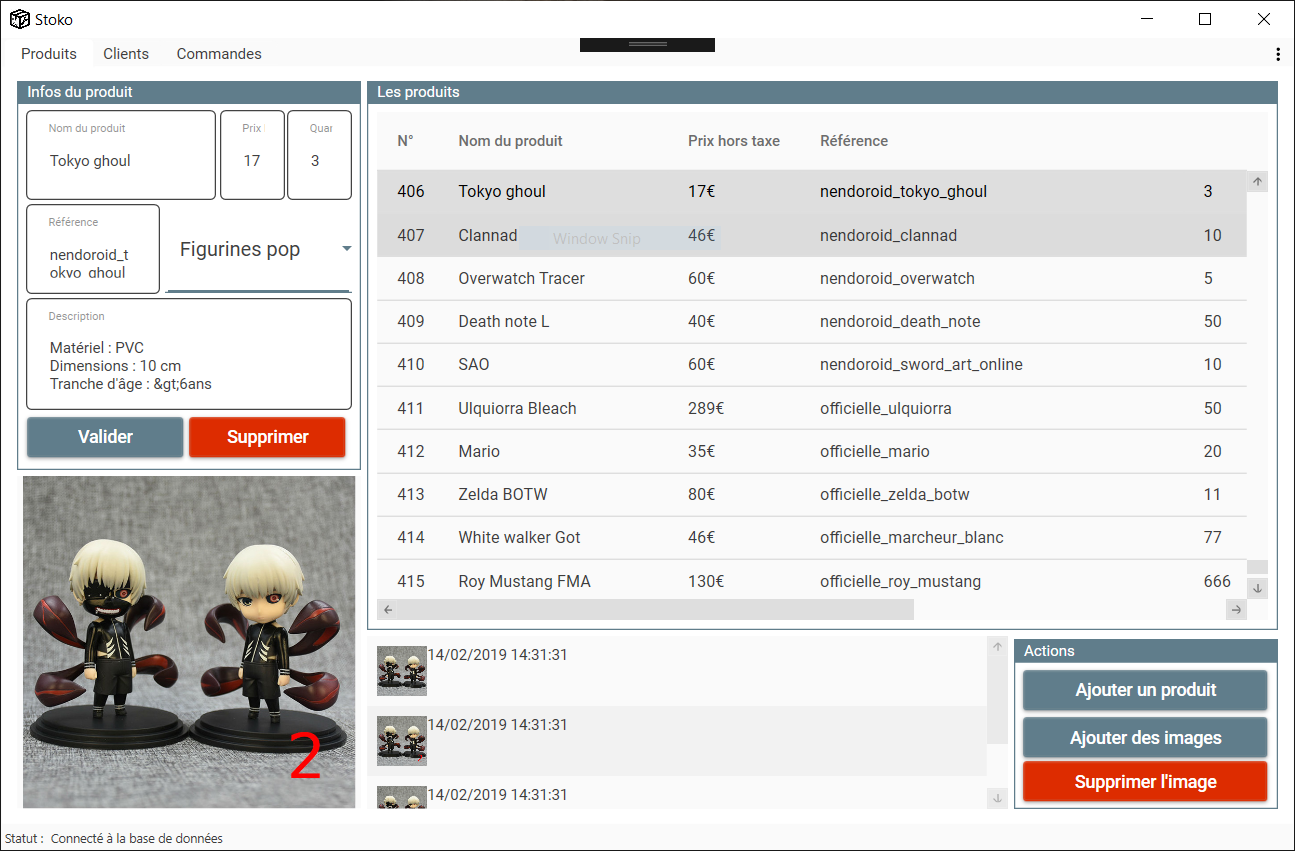
Task: Click the large Tokyo ghoul product image
Action: [189, 642]
